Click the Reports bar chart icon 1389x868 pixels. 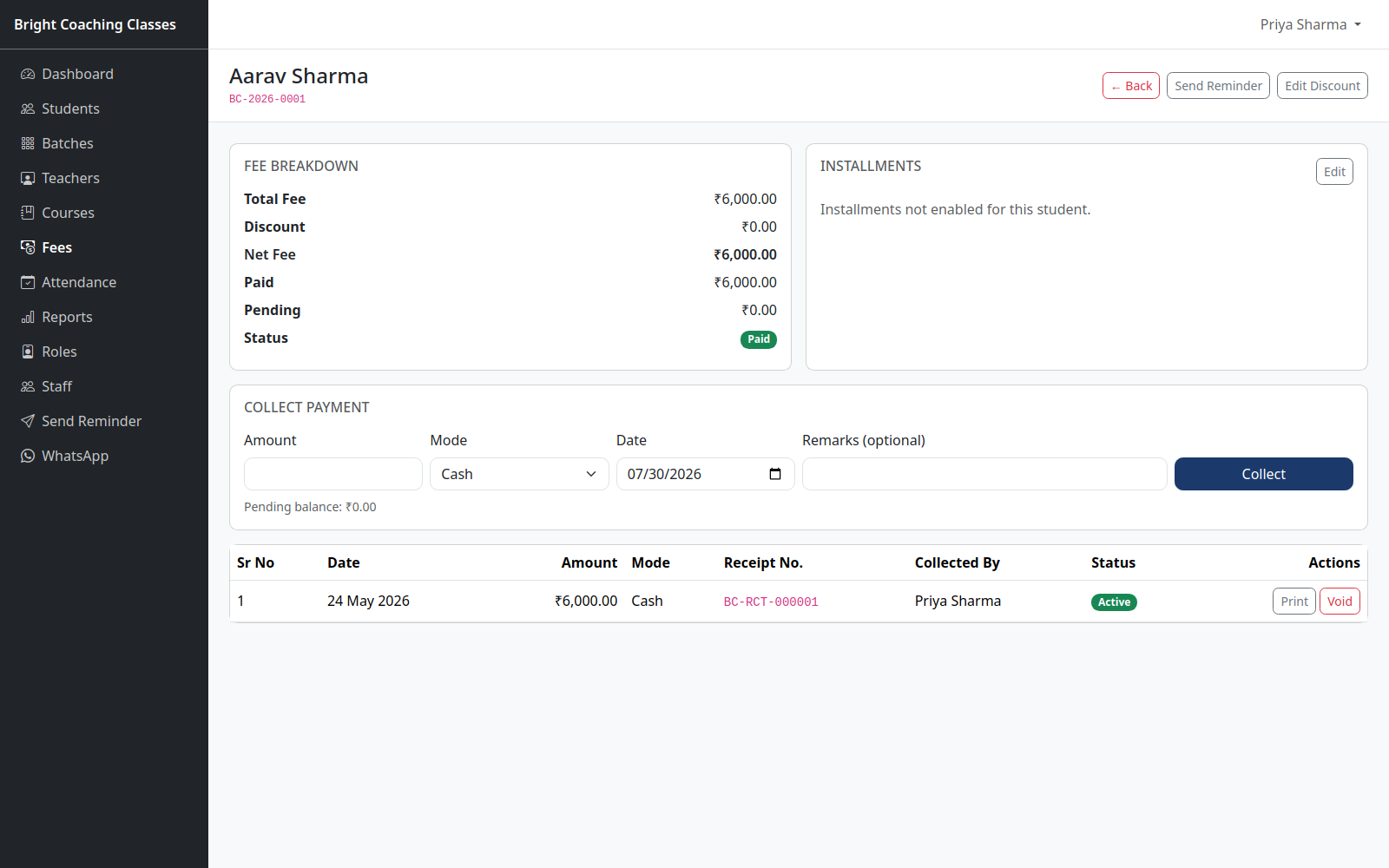pos(28,317)
